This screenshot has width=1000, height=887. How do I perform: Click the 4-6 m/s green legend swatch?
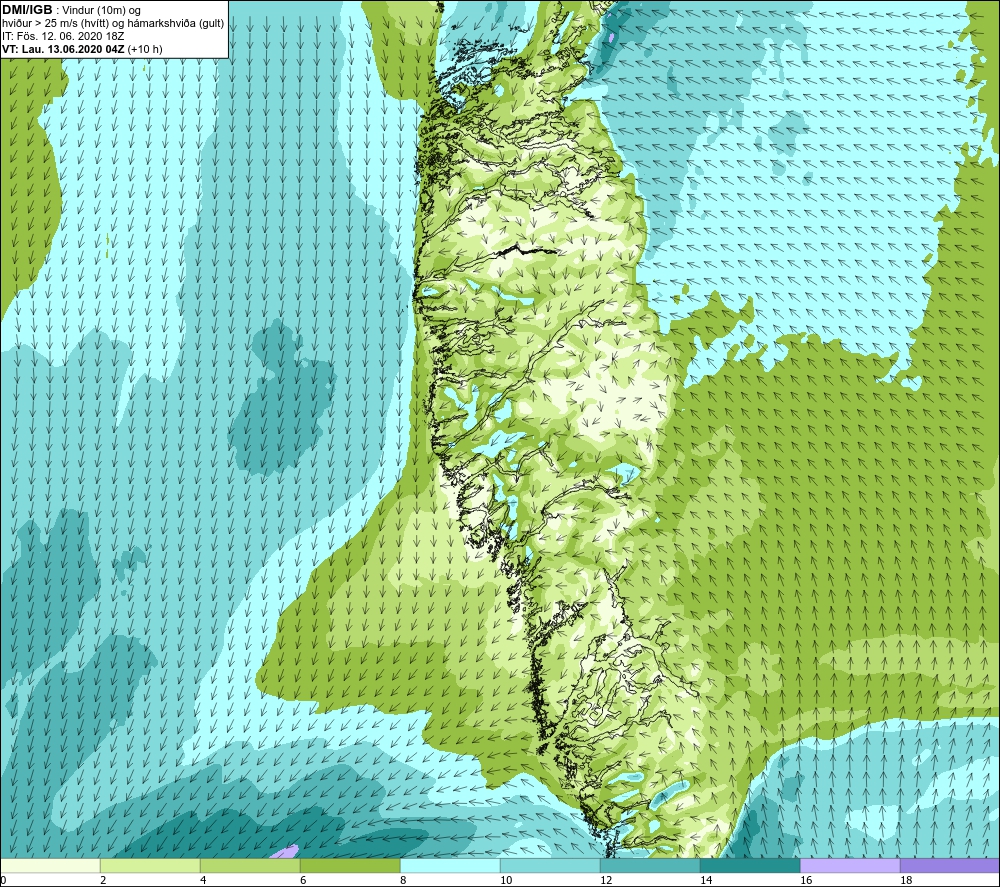pyautogui.click(x=250, y=865)
